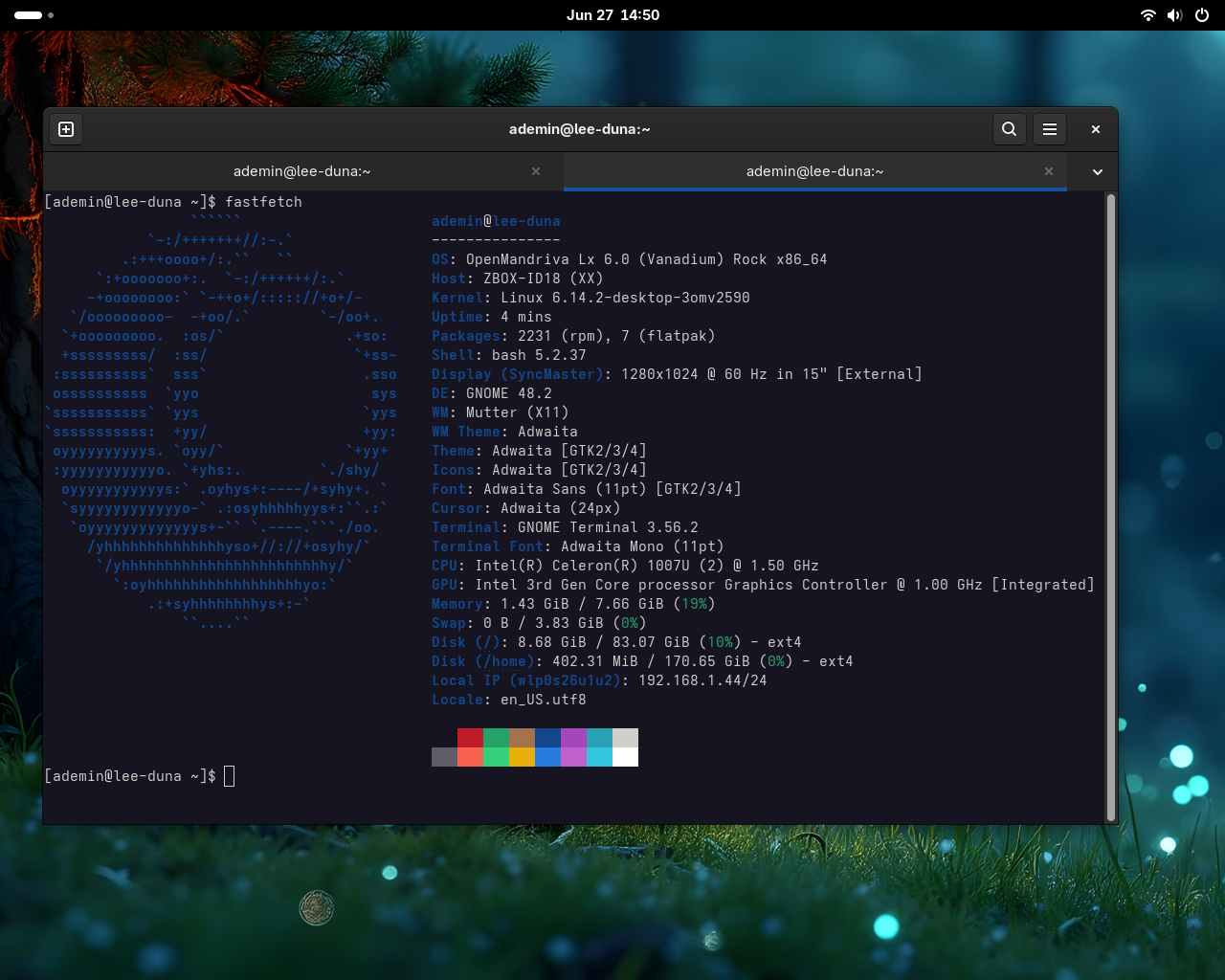The image size is (1225, 980).
Task: Click the blue 'ademin@lee-duna' fastfetch header
Action: tap(496, 221)
